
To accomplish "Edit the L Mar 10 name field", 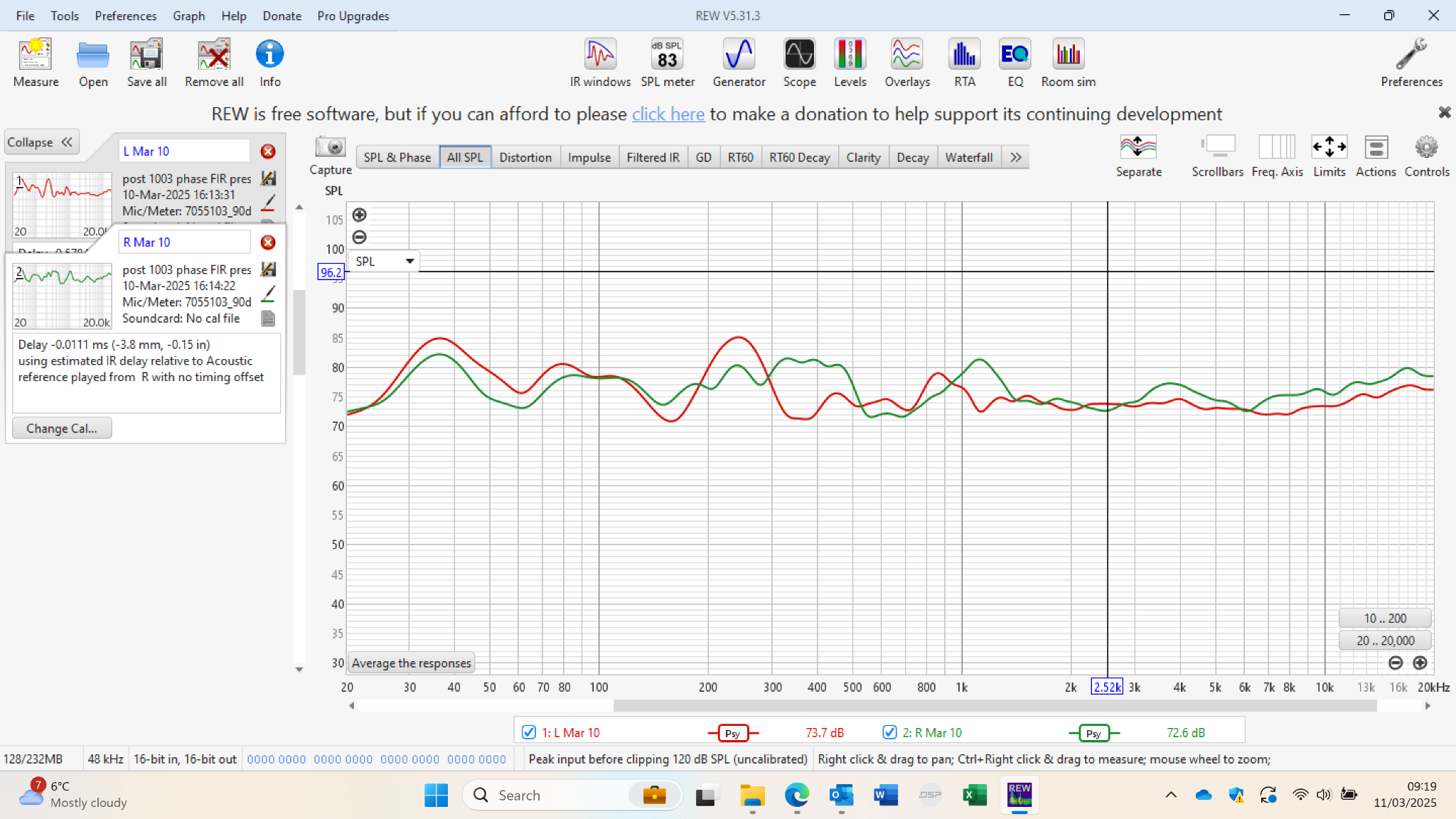I will coord(184,151).
